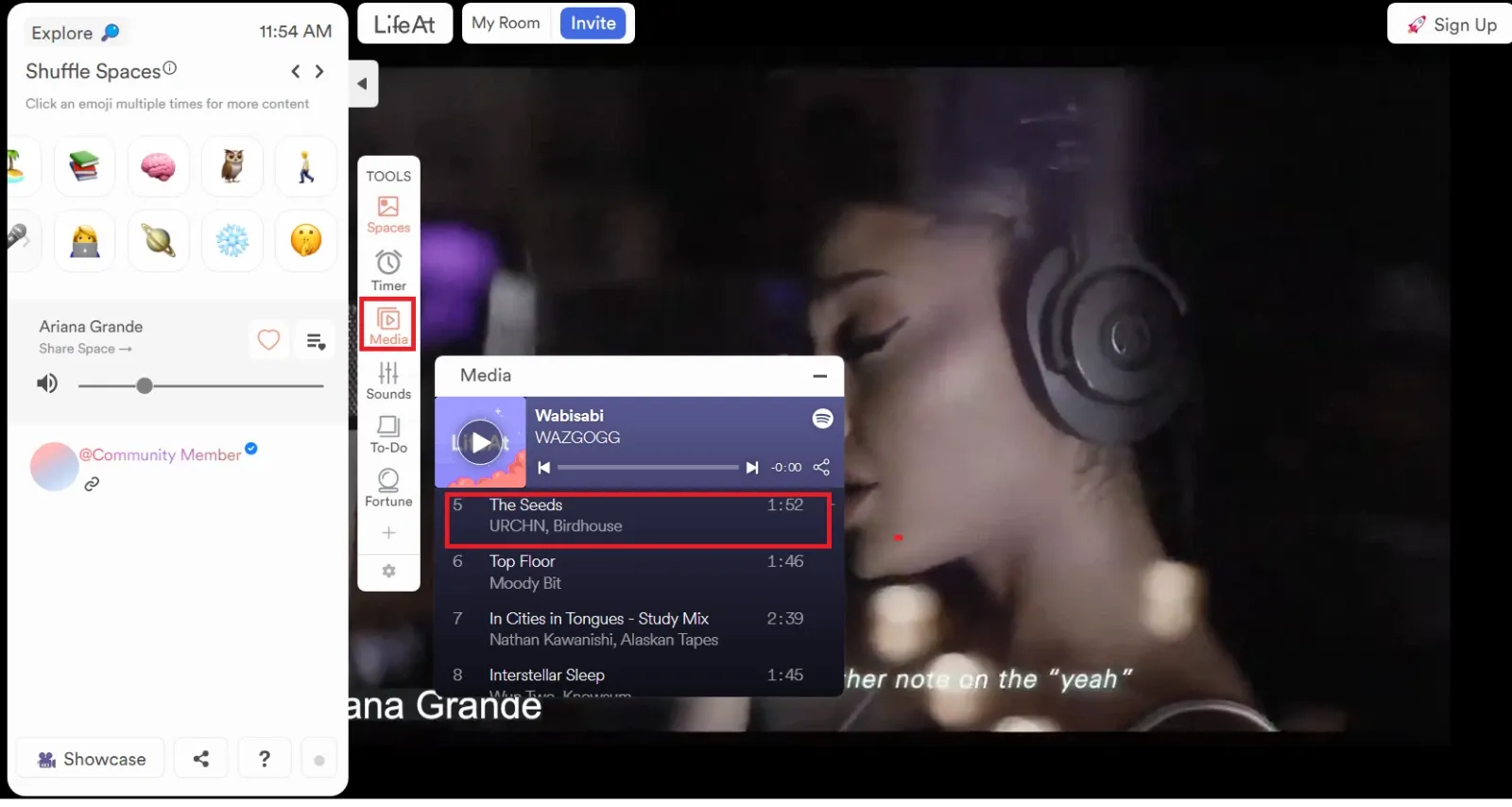
Task: Open the LifeAt logo home
Action: click(x=404, y=25)
